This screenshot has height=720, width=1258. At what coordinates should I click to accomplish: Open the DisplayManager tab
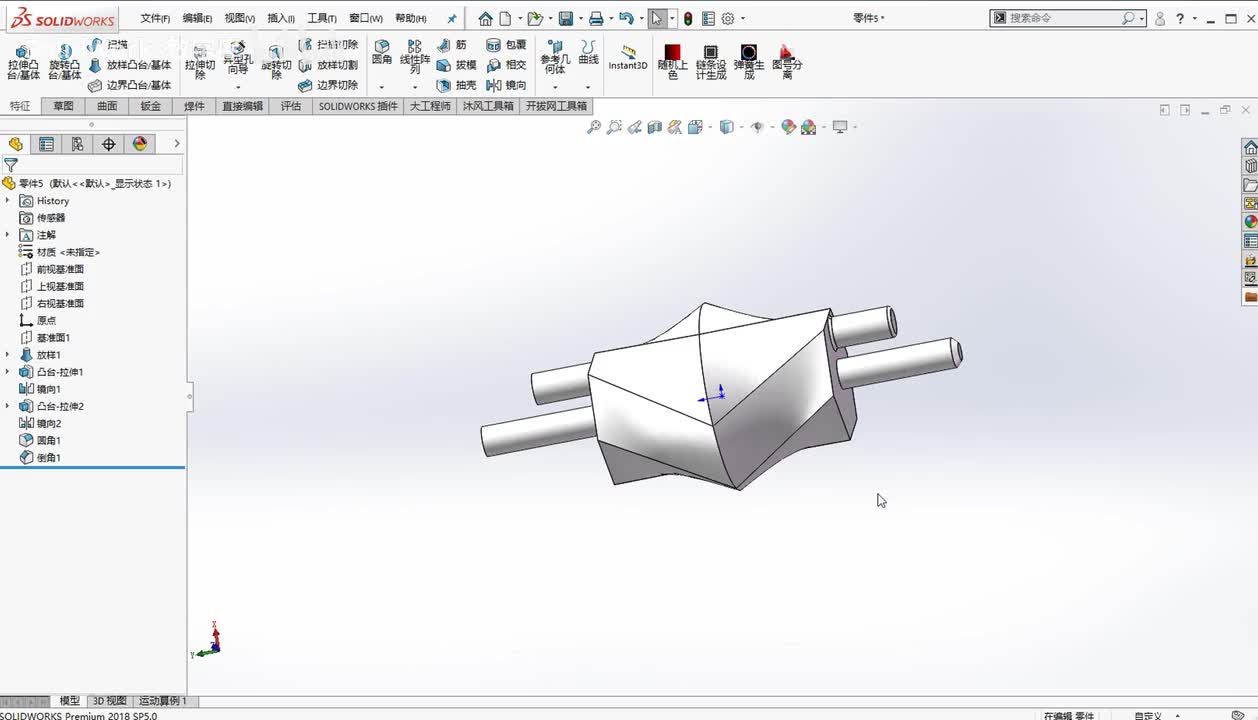coord(139,144)
